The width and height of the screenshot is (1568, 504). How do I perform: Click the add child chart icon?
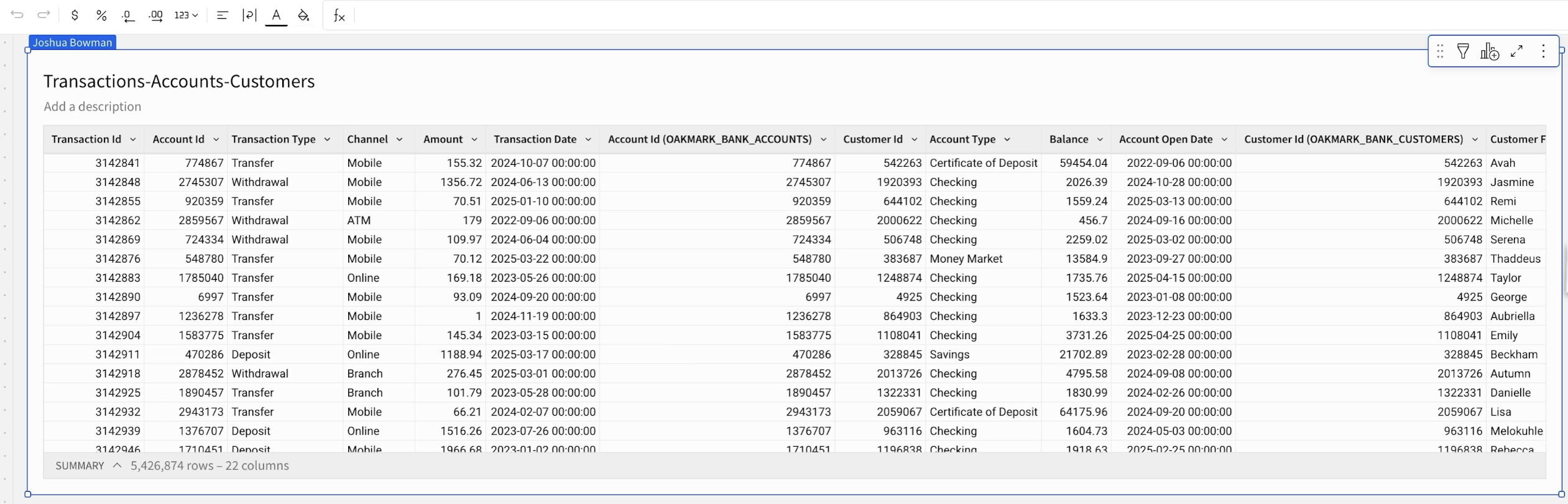point(1490,51)
